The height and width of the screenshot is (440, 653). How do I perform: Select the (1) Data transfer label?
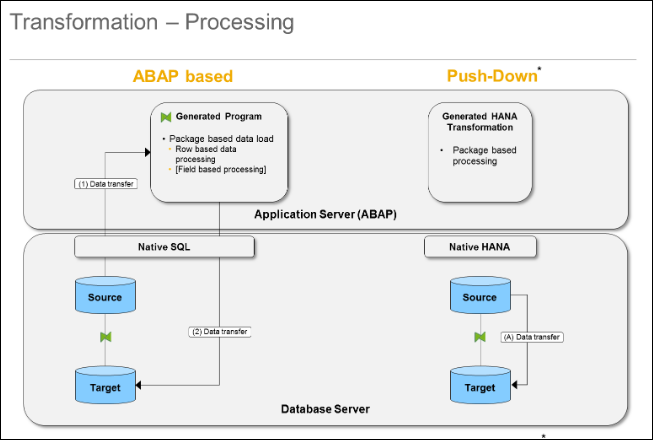(x=106, y=184)
